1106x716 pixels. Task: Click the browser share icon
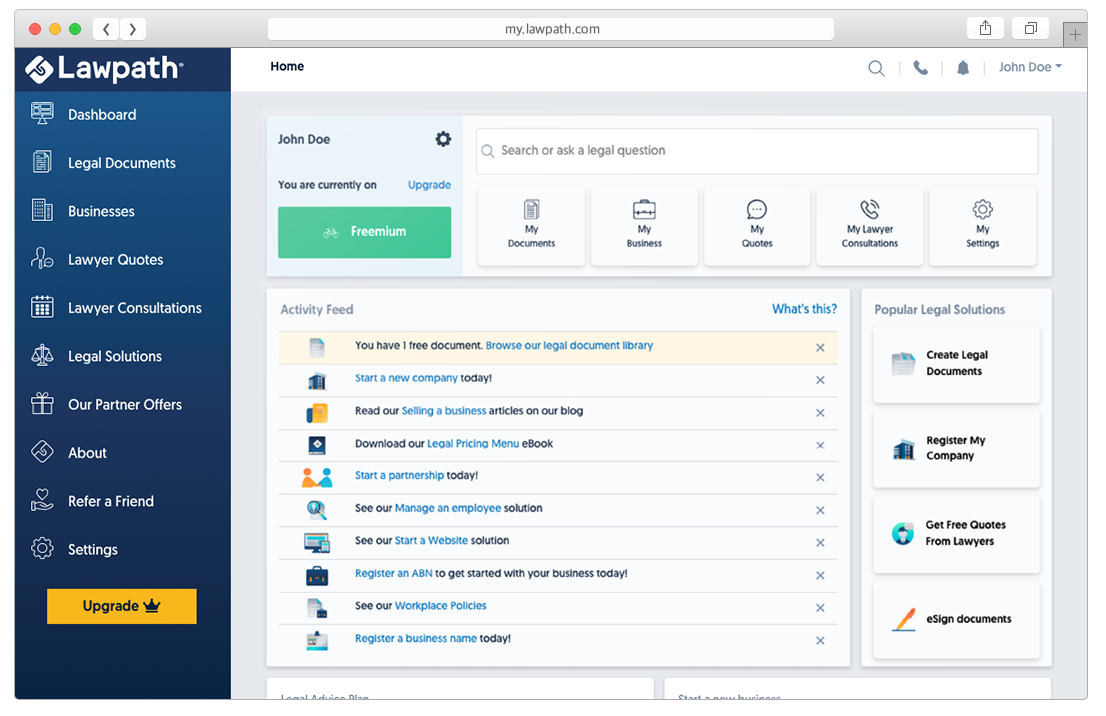[985, 28]
